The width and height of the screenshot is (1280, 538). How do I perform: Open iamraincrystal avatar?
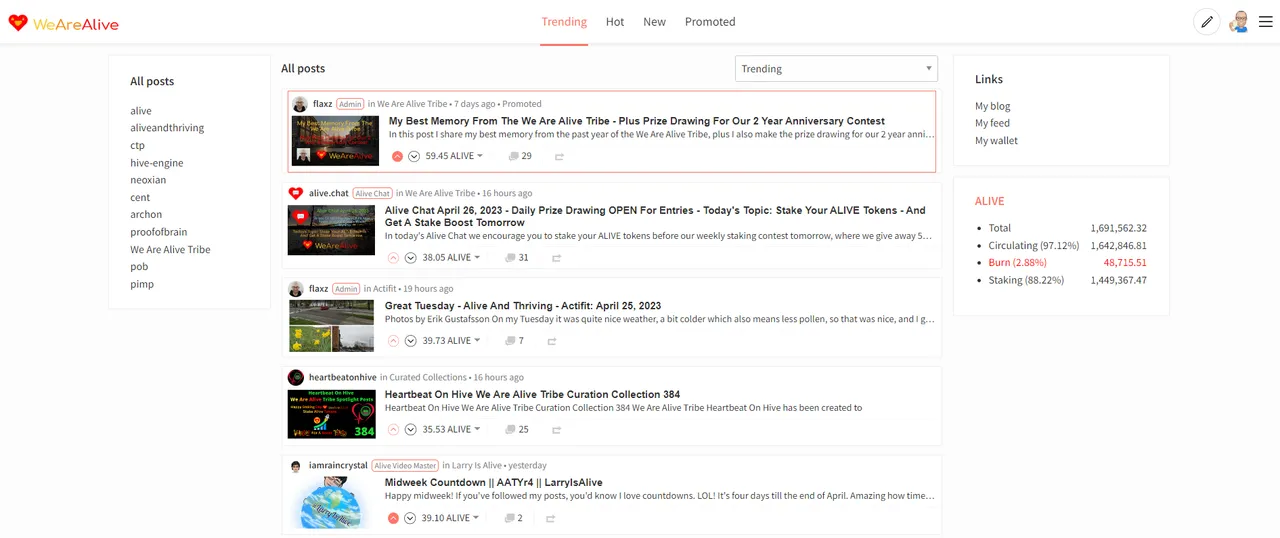296,465
